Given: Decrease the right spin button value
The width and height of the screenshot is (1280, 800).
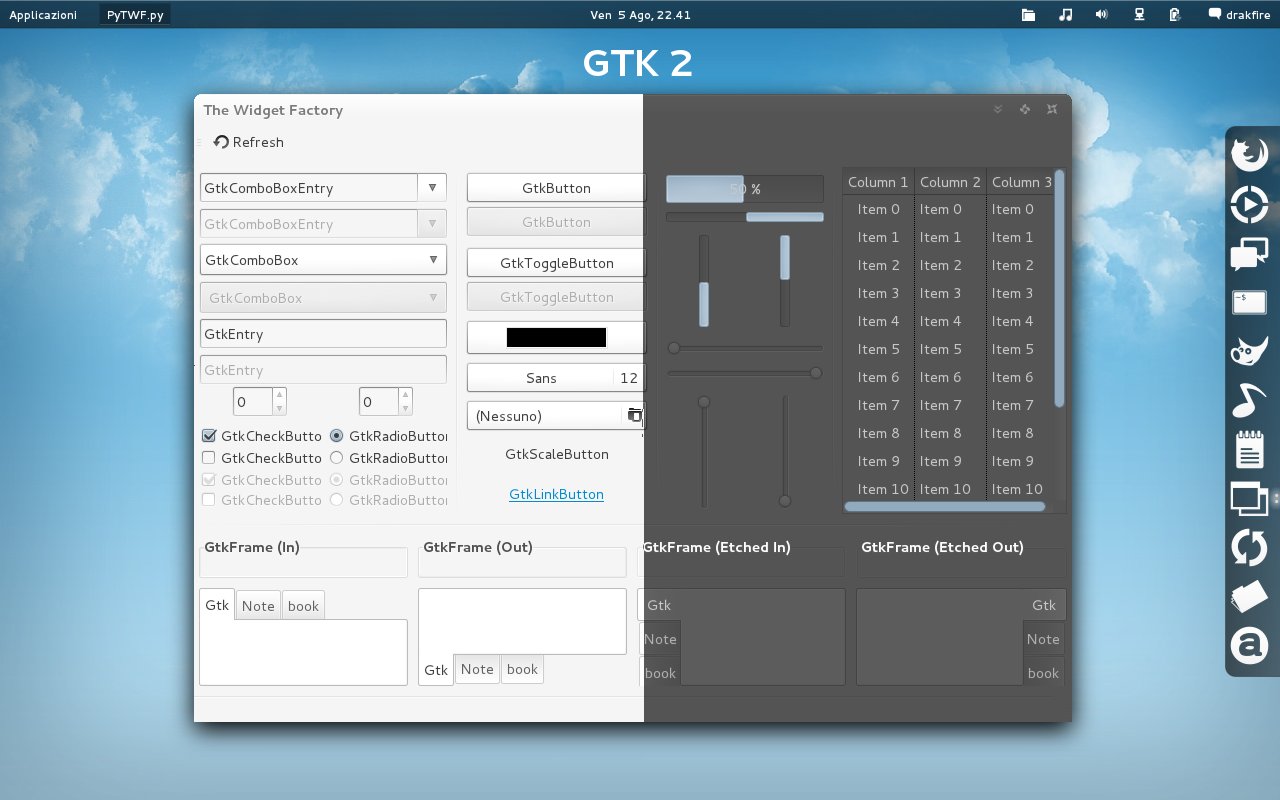Looking at the screenshot, I should click(405, 408).
